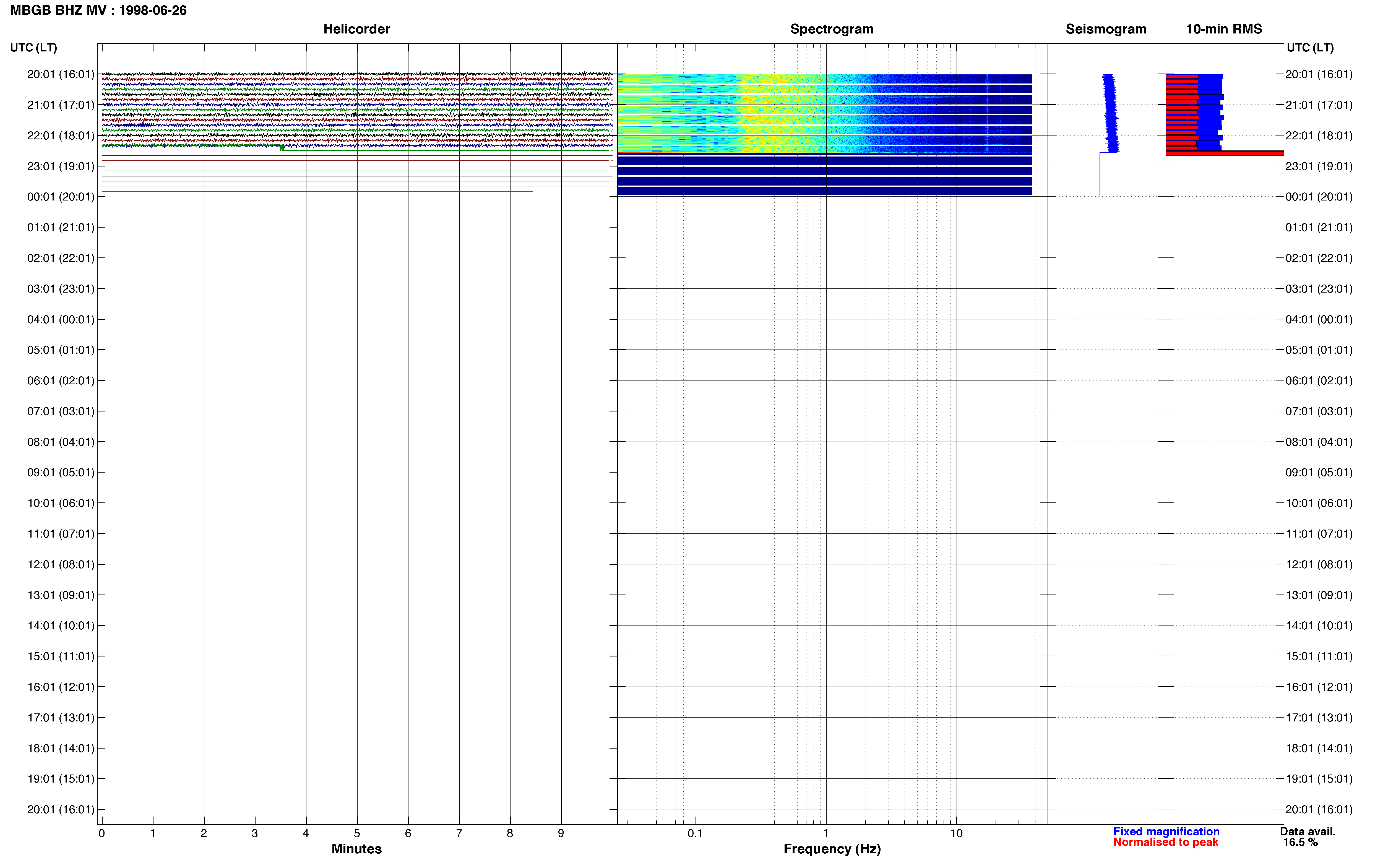Select the 'Spectrogram' panel heading
This screenshot has width=1388, height=868.
832,29
